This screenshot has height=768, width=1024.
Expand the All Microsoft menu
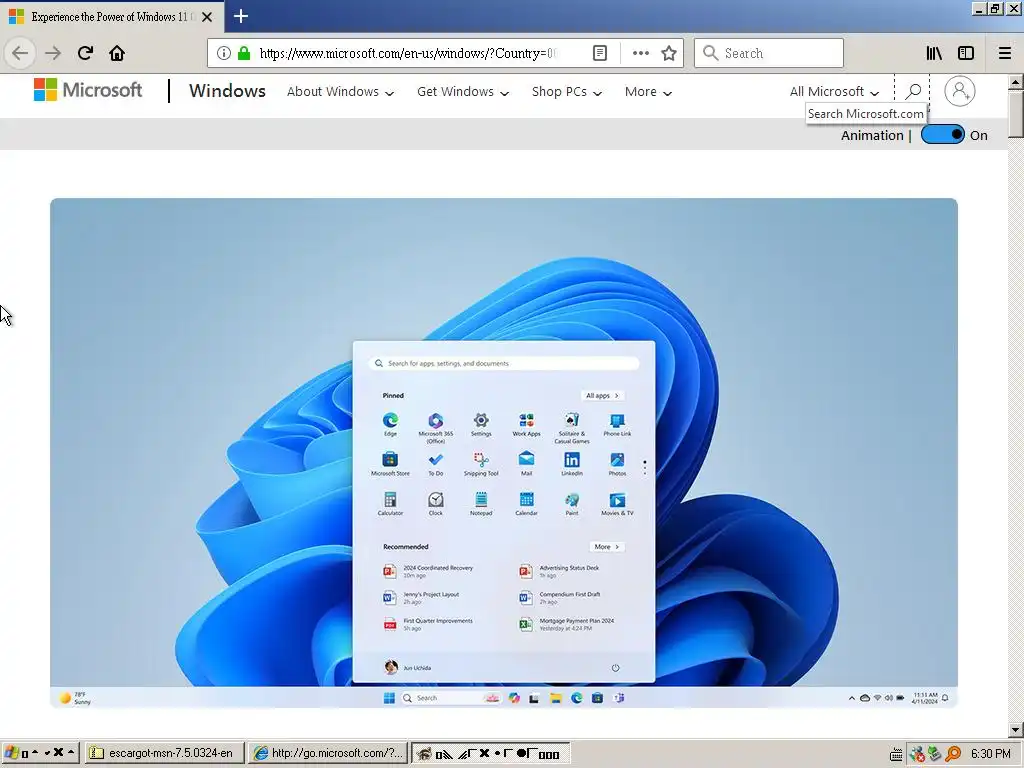coord(834,92)
